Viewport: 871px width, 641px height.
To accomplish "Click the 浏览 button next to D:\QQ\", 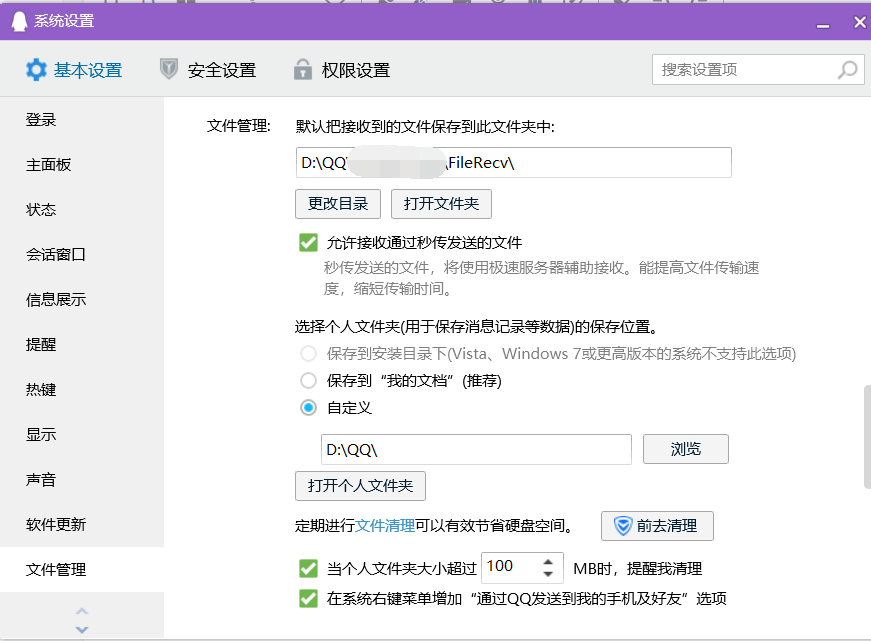I will tap(685, 448).
